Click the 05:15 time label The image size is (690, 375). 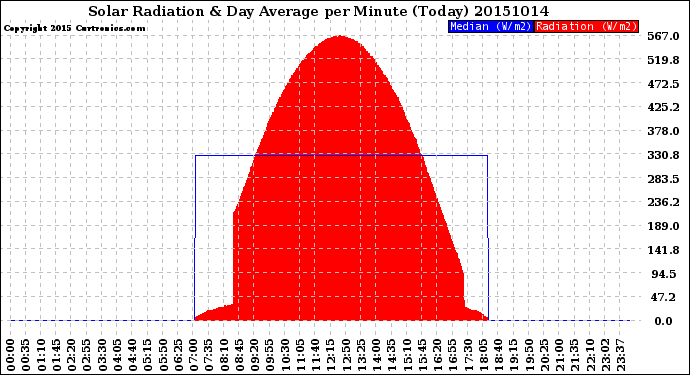148,355
